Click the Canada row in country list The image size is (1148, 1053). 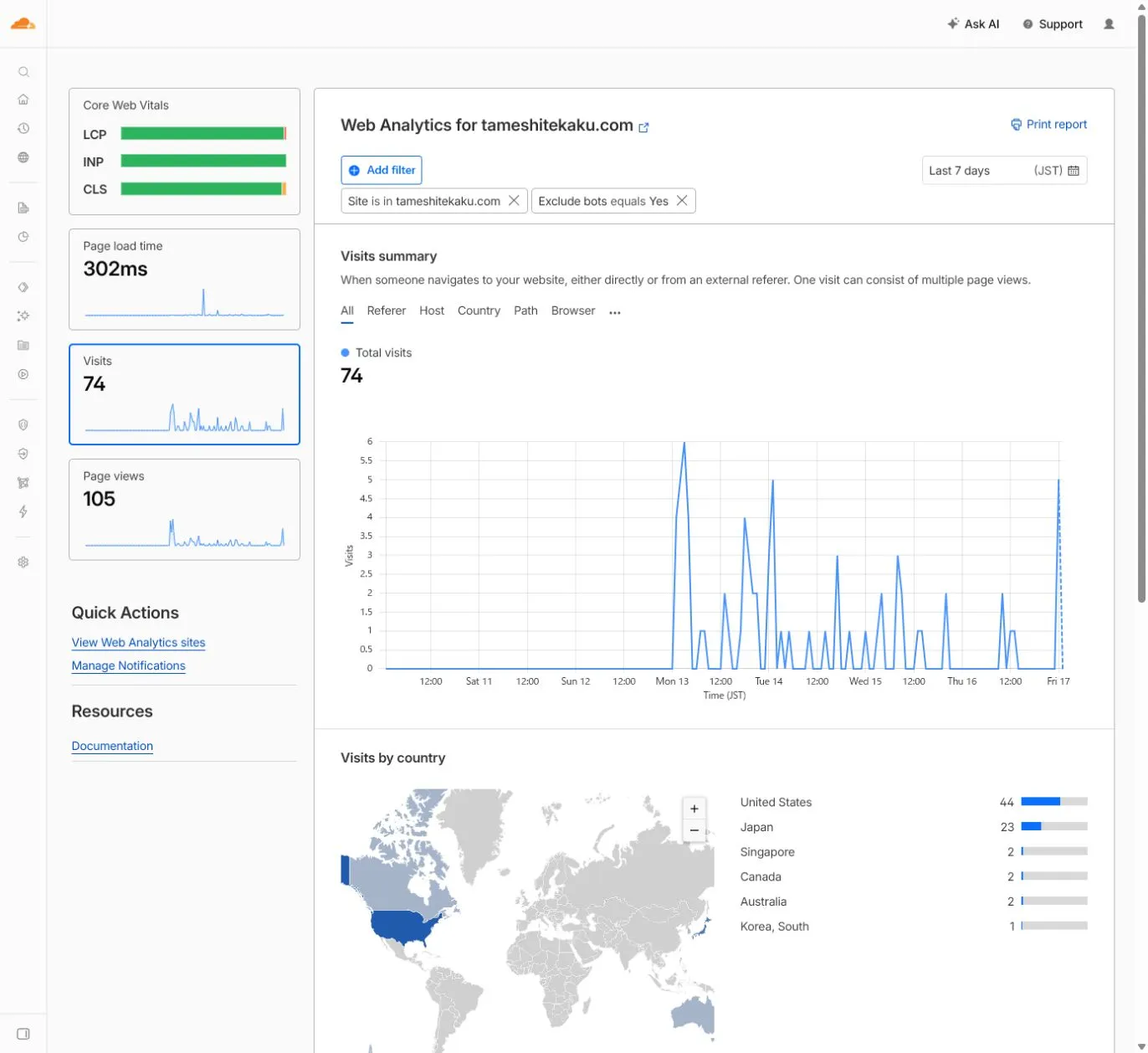(x=914, y=876)
